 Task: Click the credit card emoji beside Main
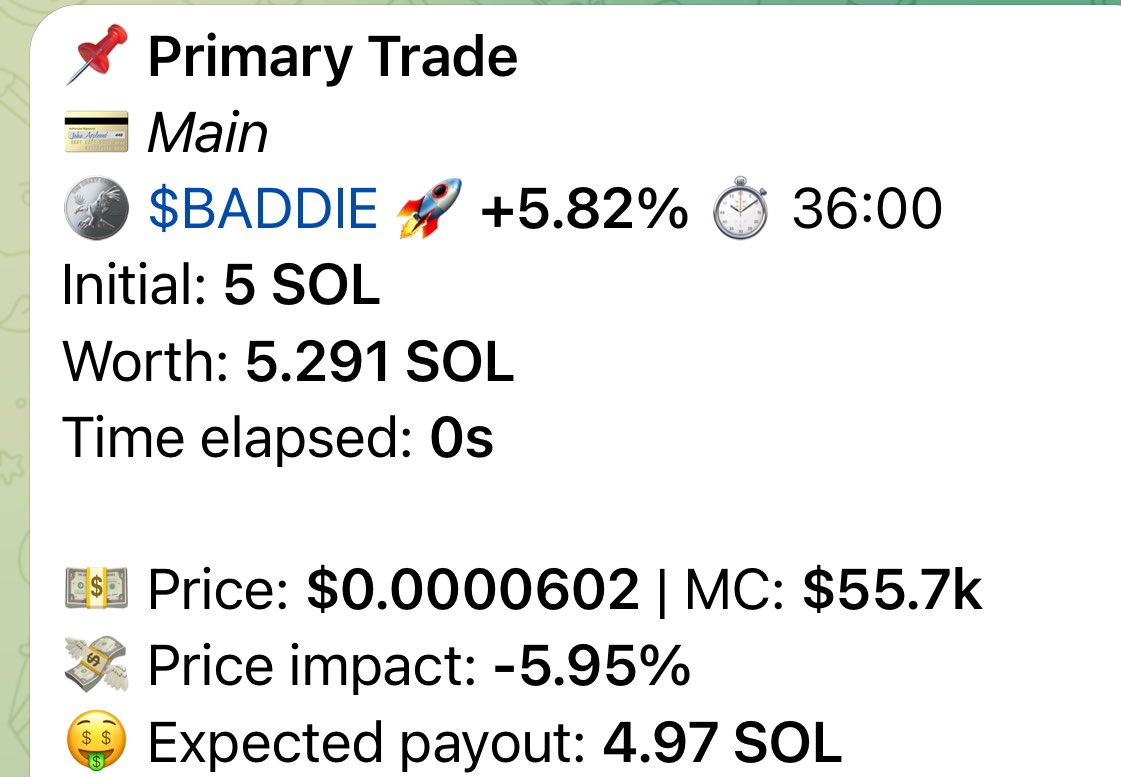click(x=95, y=134)
